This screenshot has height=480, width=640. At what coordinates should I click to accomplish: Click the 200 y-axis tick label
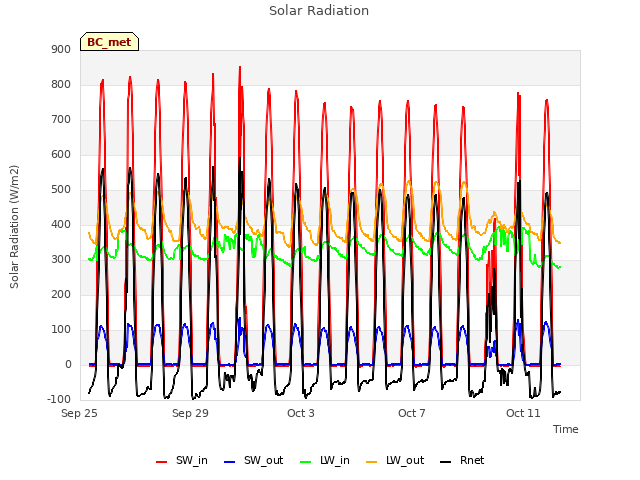[61, 295]
